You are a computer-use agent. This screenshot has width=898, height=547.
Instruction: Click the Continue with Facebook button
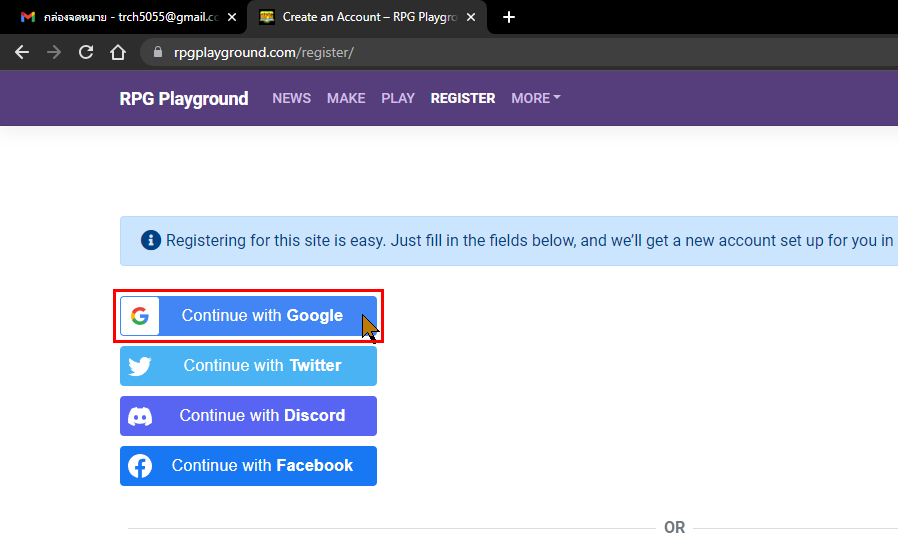249,466
